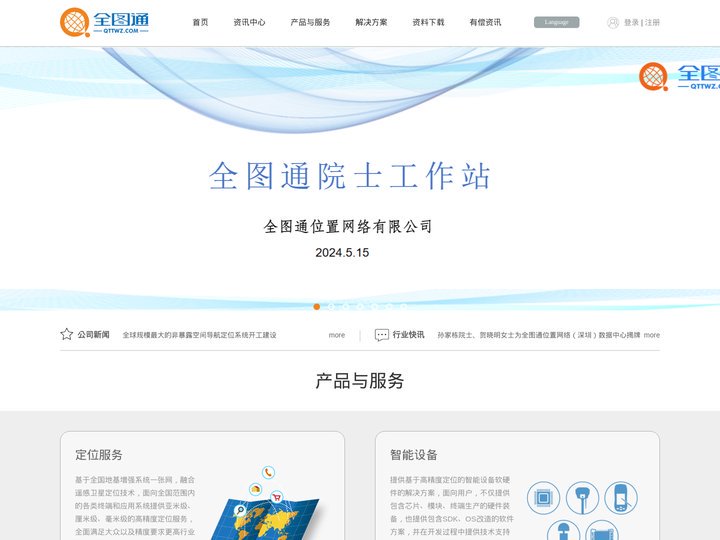The width and height of the screenshot is (720, 540).
Task: Select the sixth carousel dot
Action: 389,306
